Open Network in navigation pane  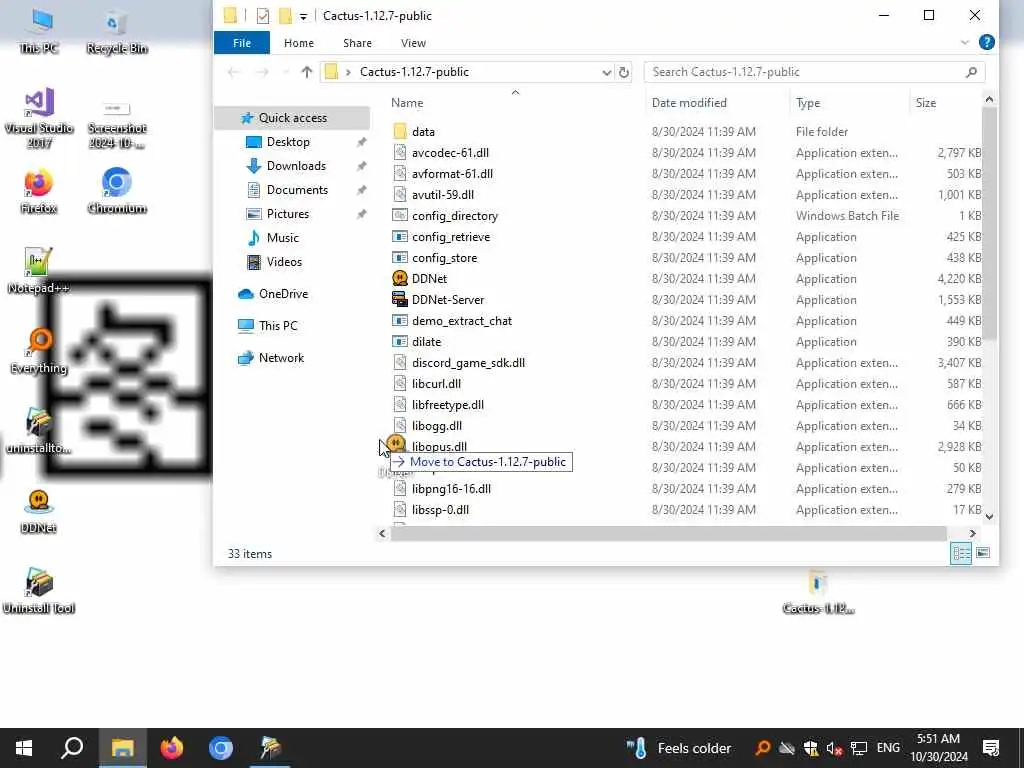tap(281, 358)
